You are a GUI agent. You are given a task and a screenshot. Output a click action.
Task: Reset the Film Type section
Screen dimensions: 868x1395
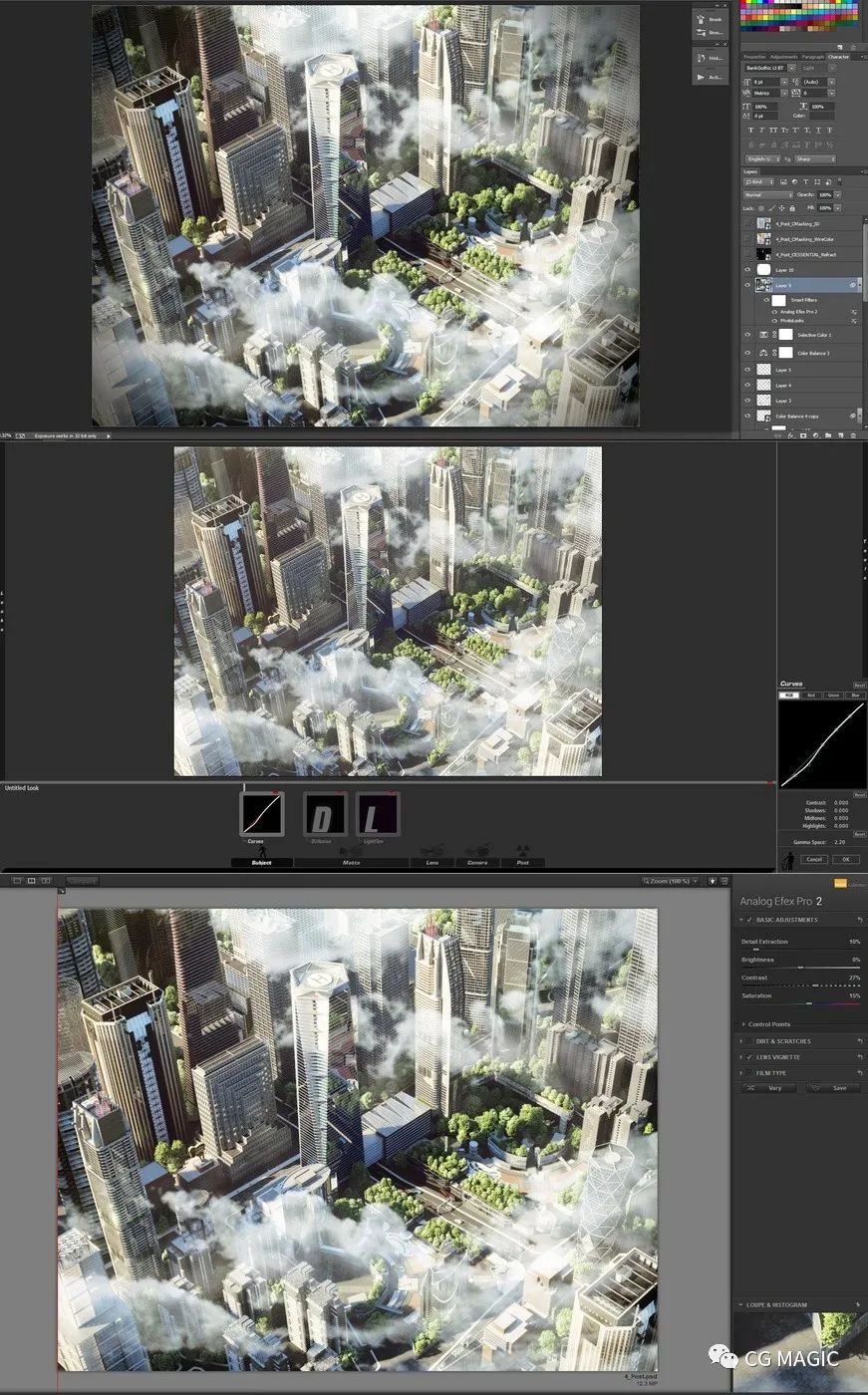tap(859, 1072)
